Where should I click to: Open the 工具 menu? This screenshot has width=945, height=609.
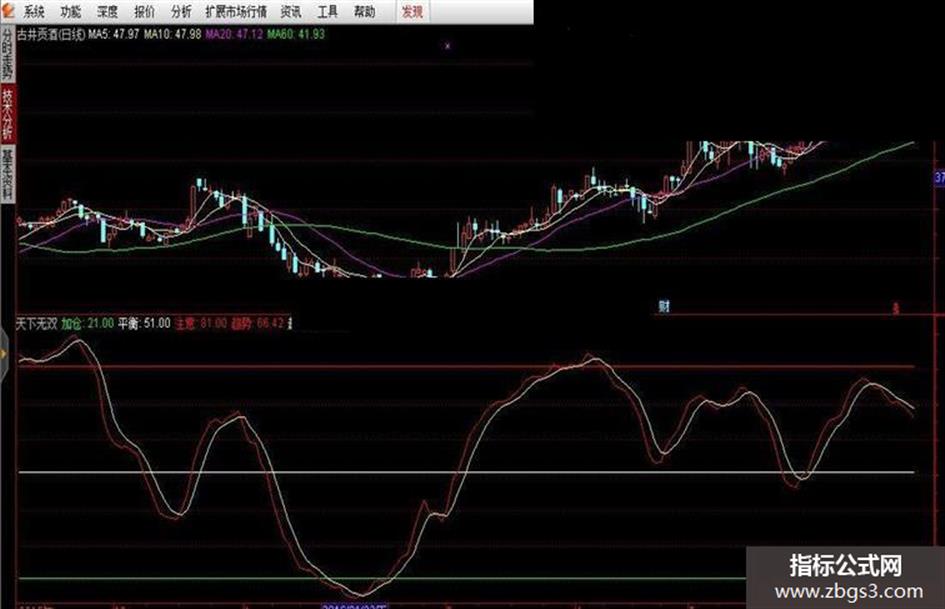(x=328, y=11)
